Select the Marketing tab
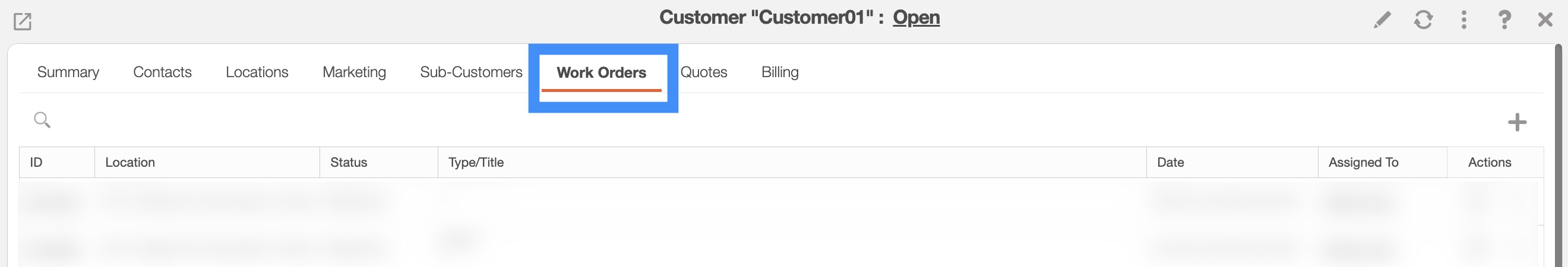The image size is (1568, 267). pos(354,72)
